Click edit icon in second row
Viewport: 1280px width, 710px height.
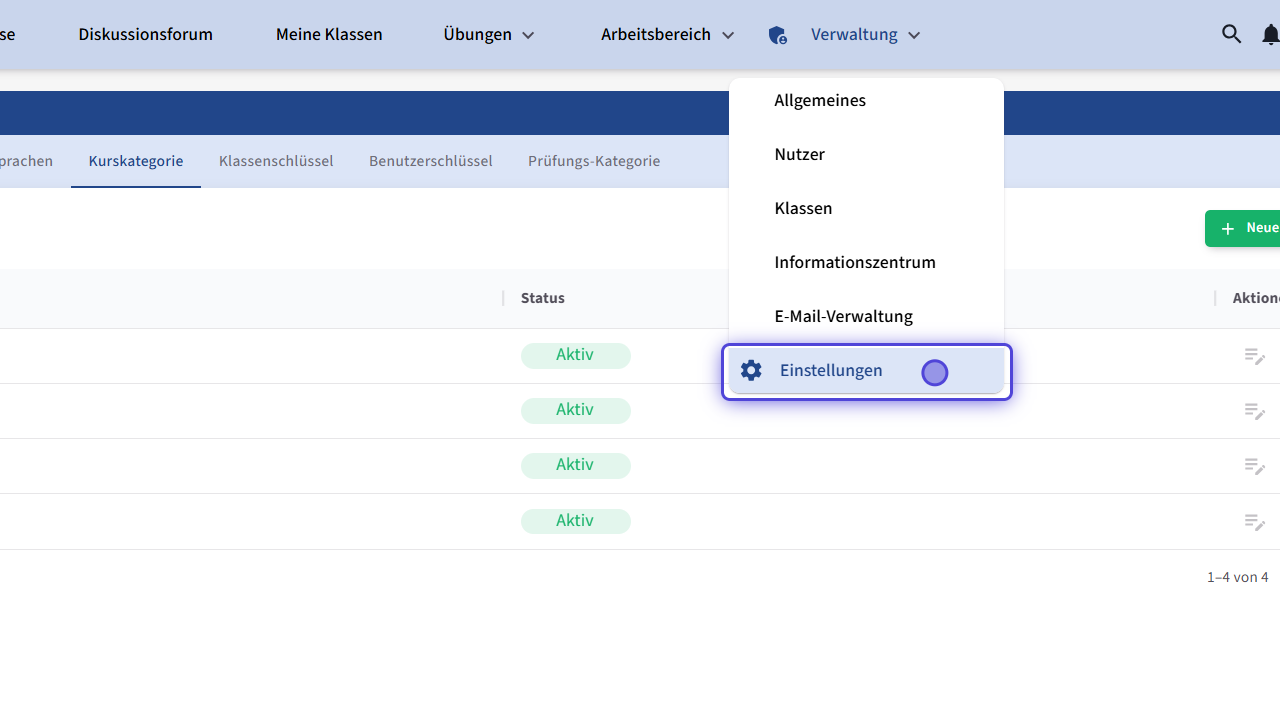point(1254,411)
